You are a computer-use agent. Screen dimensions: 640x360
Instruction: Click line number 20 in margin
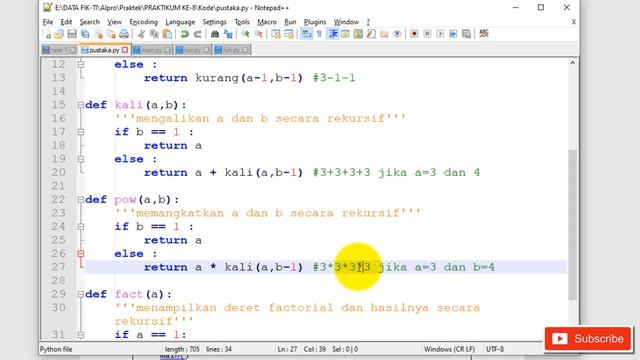point(58,172)
